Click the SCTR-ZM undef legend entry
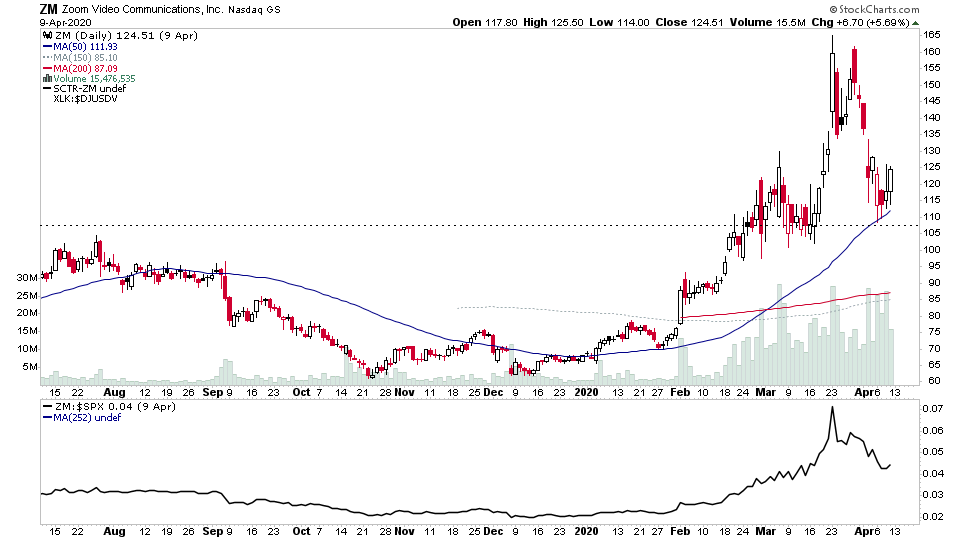960x540 pixels. (89, 89)
